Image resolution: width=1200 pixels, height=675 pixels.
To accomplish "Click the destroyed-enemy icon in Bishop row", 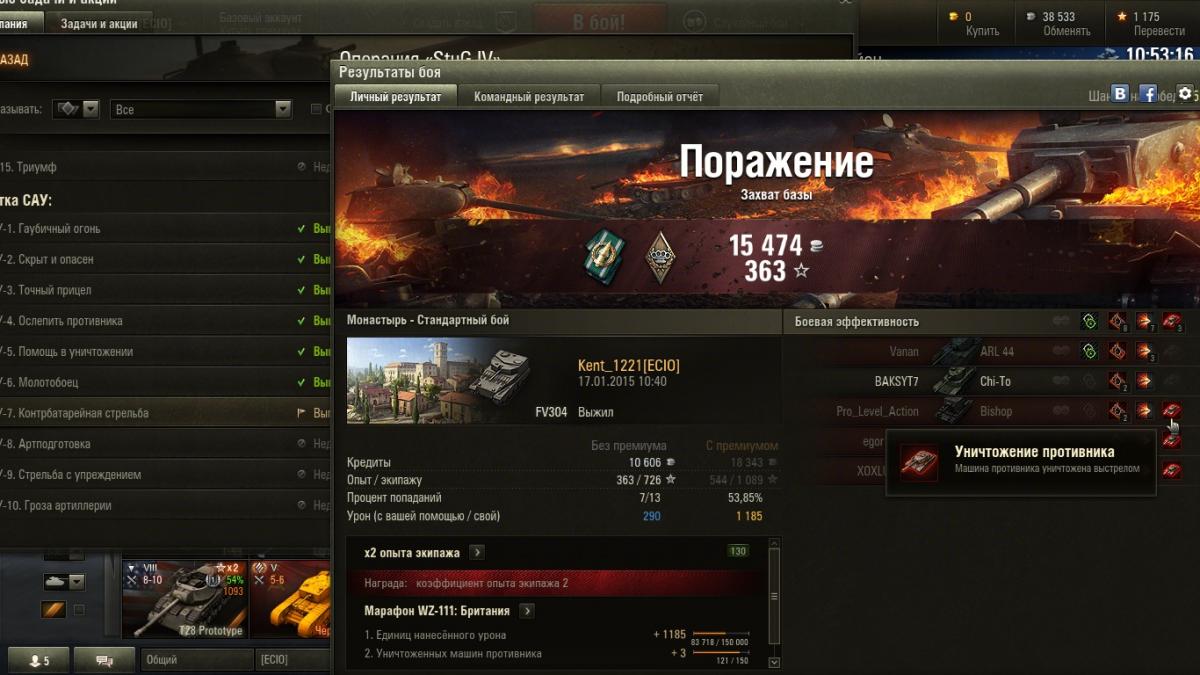I will coord(1172,410).
